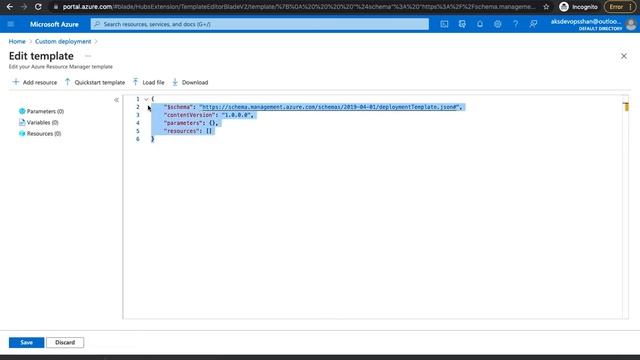Open the portal settings gear

[498, 24]
